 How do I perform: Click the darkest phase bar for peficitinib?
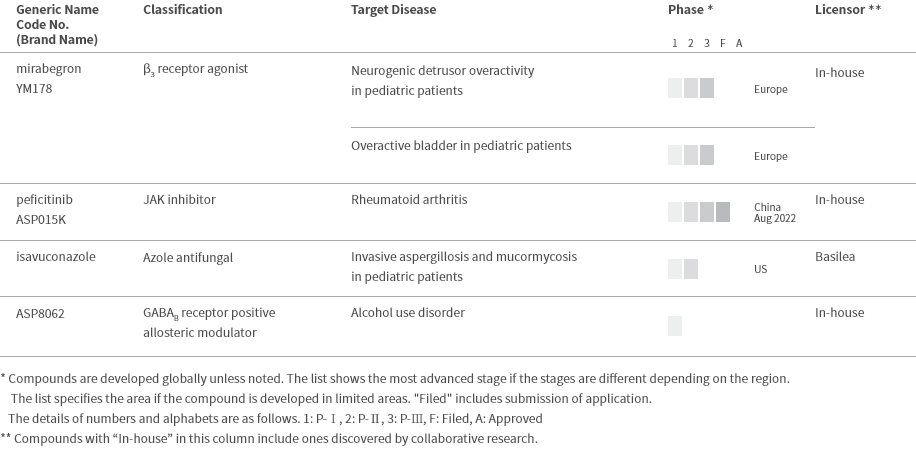(722, 212)
